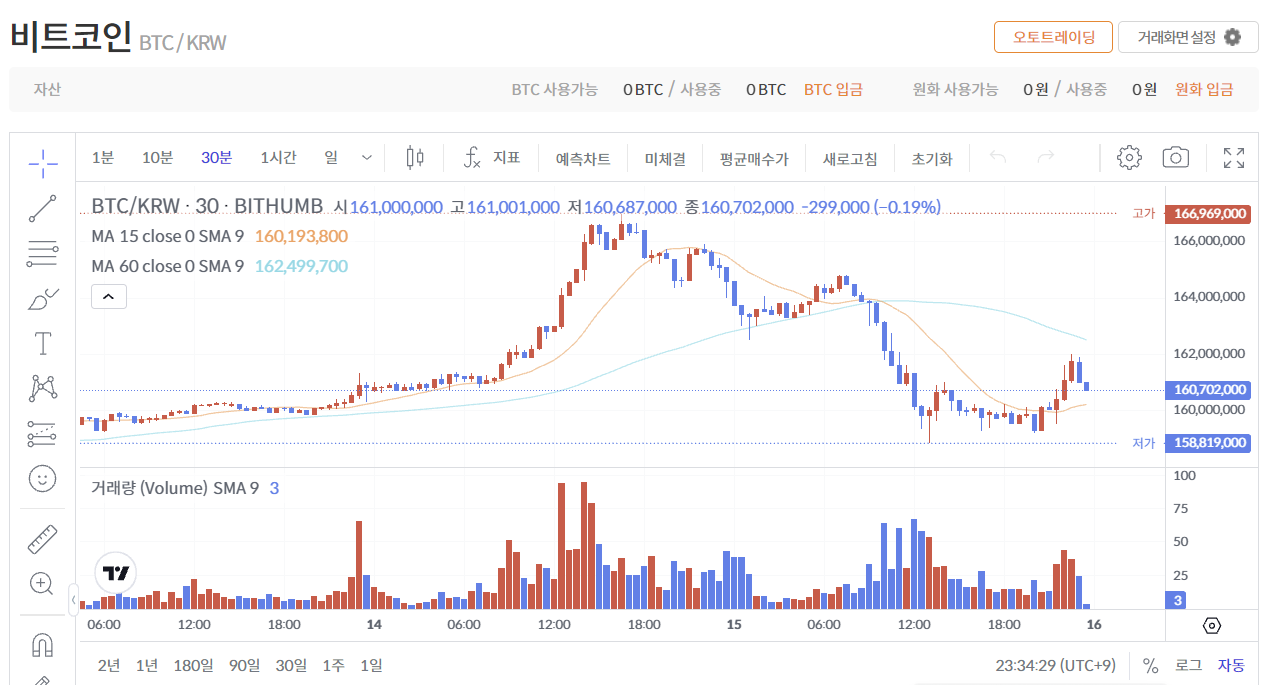Enter fullscreen chart mode

coord(1232,157)
